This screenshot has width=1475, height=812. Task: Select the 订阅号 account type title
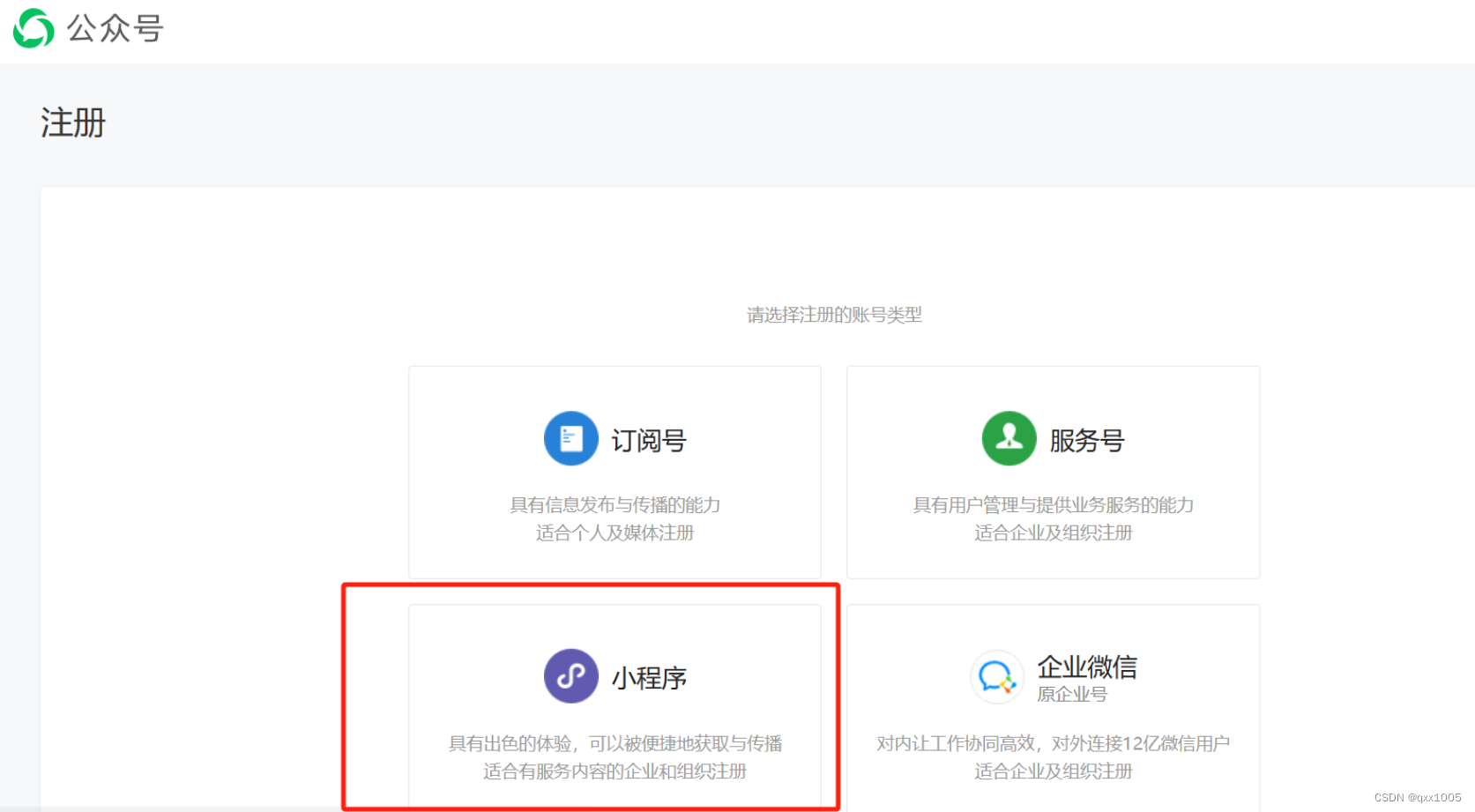[649, 440]
